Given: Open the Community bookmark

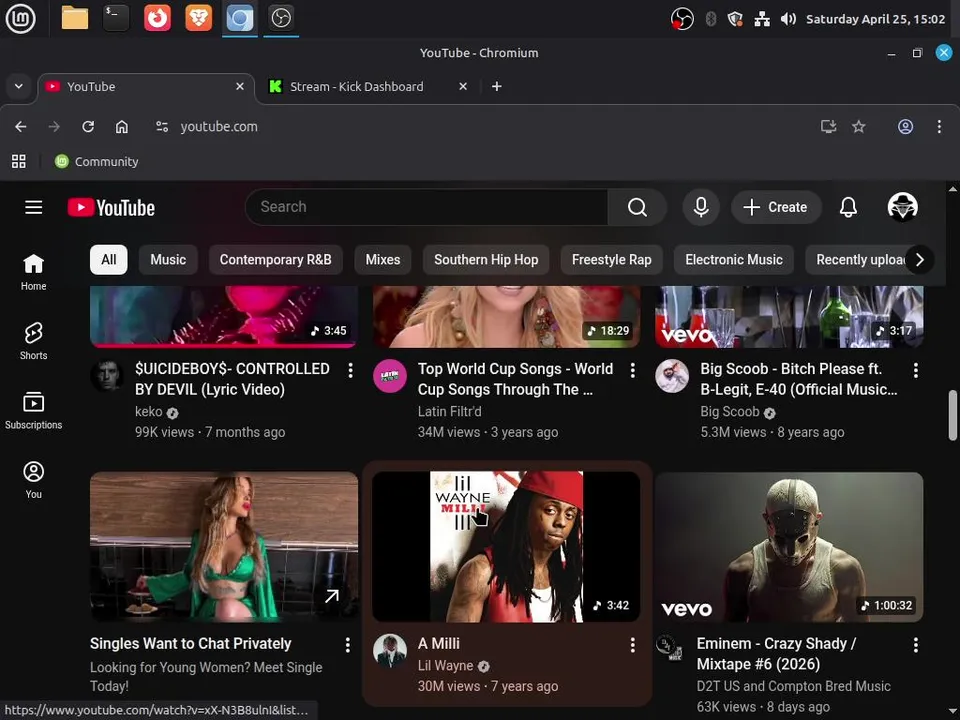Looking at the screenshot, I should click(97, 162).
